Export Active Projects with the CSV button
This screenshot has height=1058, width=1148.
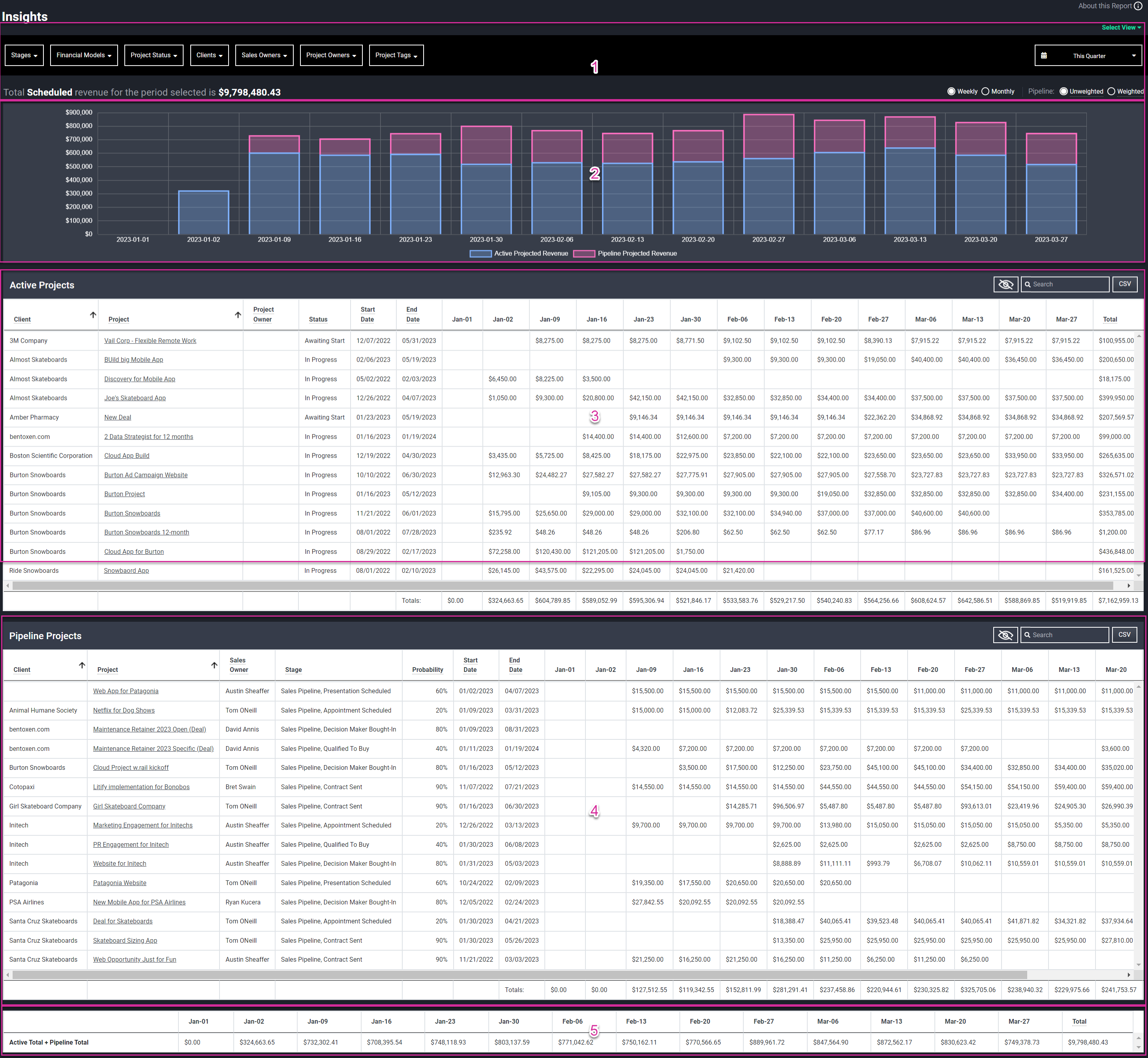[x=1125, y=284]
